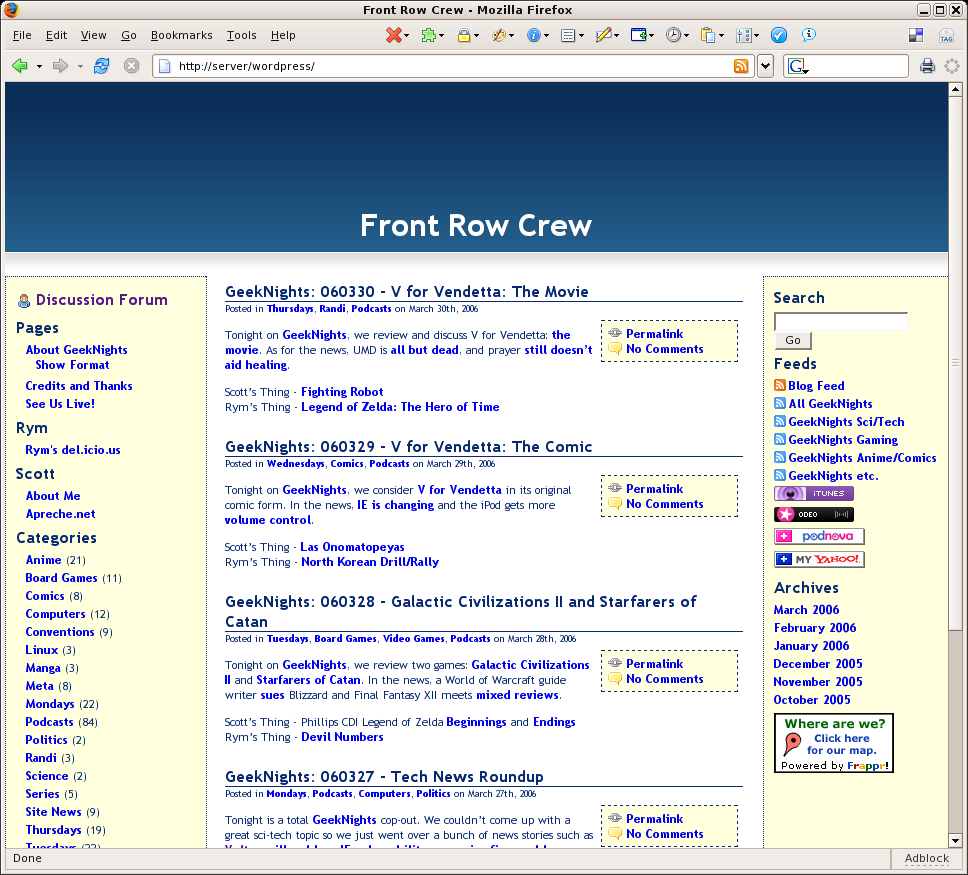
Task: Click the TAG label toolbar icon
Action: coord(946,36)
